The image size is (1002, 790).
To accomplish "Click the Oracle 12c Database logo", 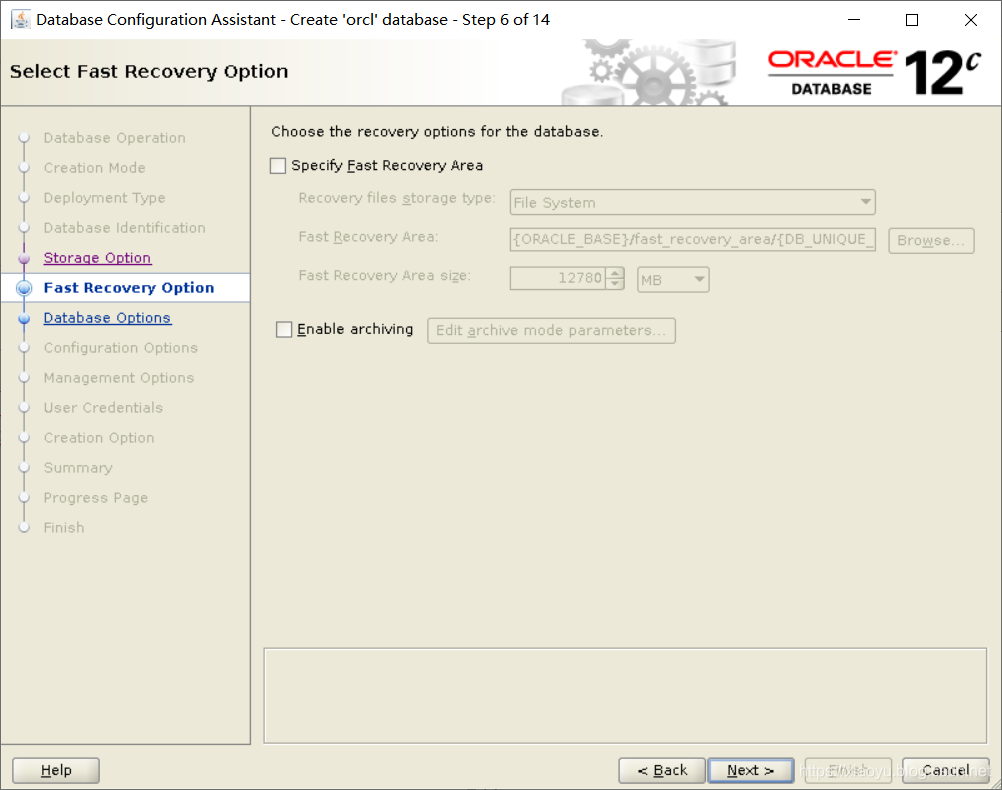I will (x=874, y=72).
